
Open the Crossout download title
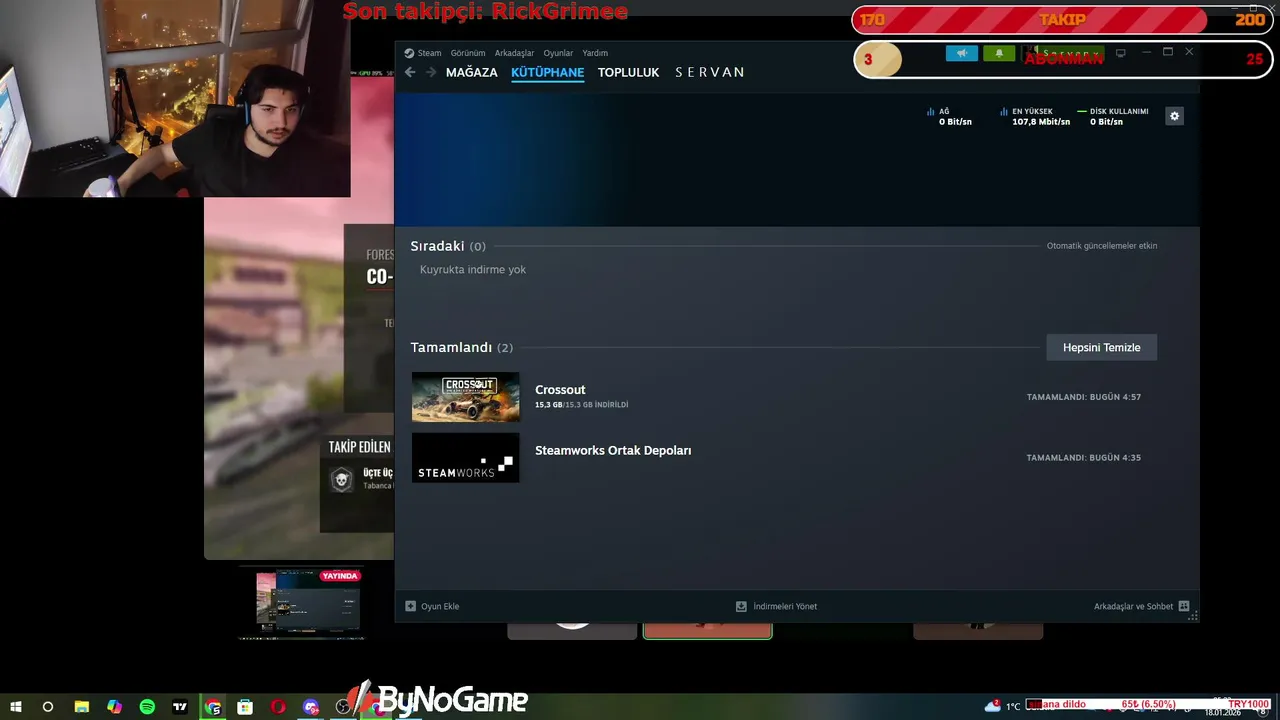click(560, 390)
